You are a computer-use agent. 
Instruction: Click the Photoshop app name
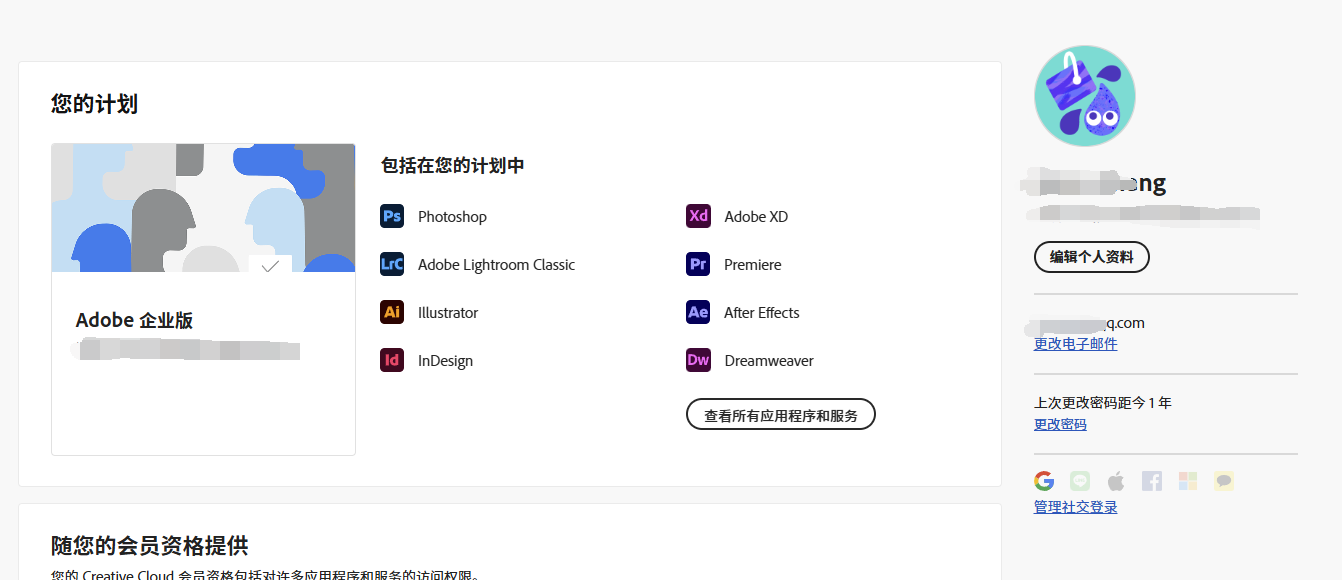click(452, 217)
